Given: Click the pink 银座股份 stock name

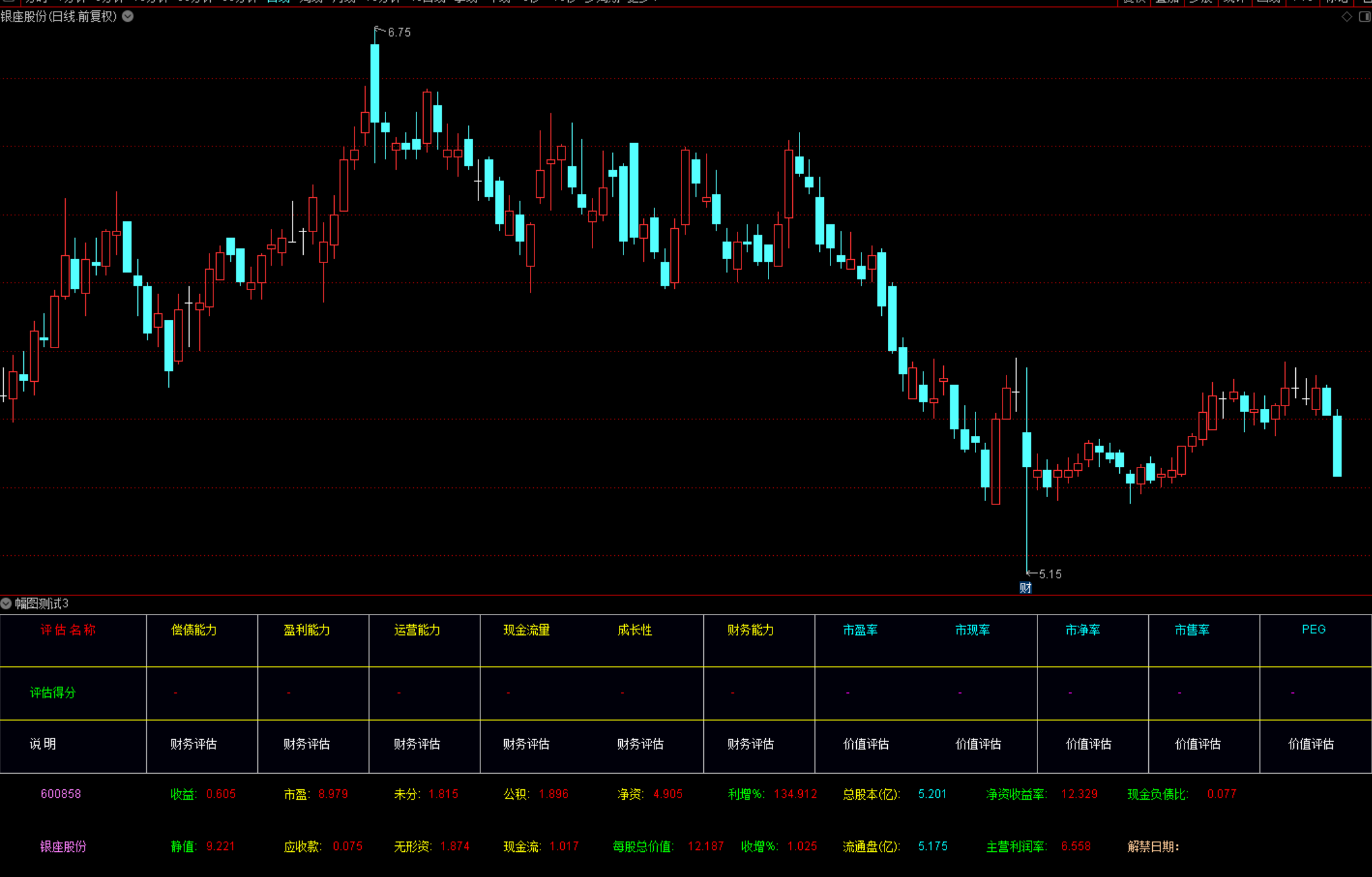Looking at the screenshot, I should coord(63,846).
